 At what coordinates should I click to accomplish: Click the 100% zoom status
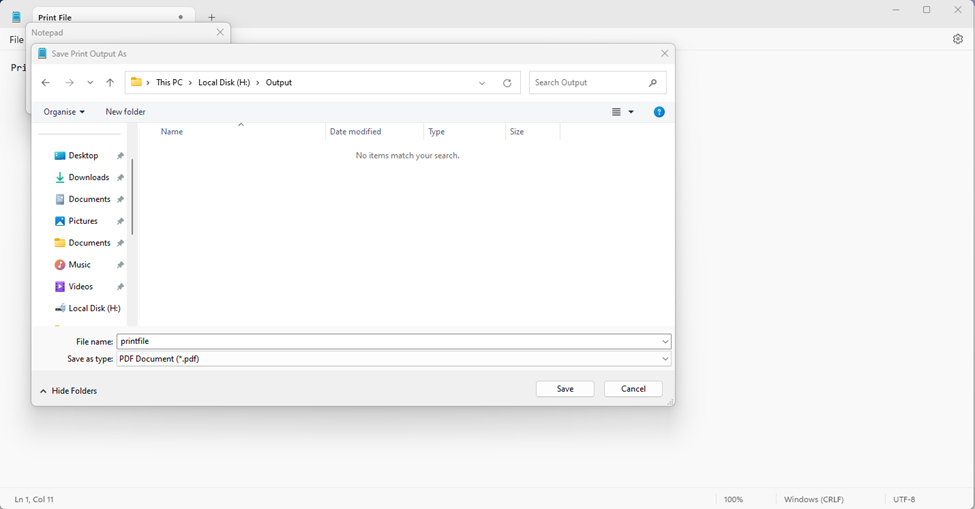click(x=733, y=499)
